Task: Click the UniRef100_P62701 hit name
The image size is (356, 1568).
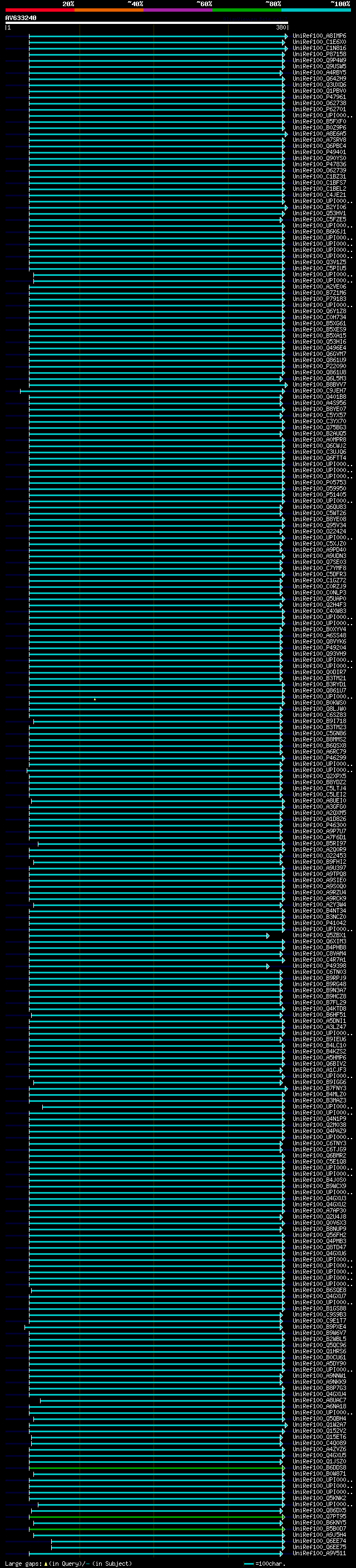Action: click(319, 110)
